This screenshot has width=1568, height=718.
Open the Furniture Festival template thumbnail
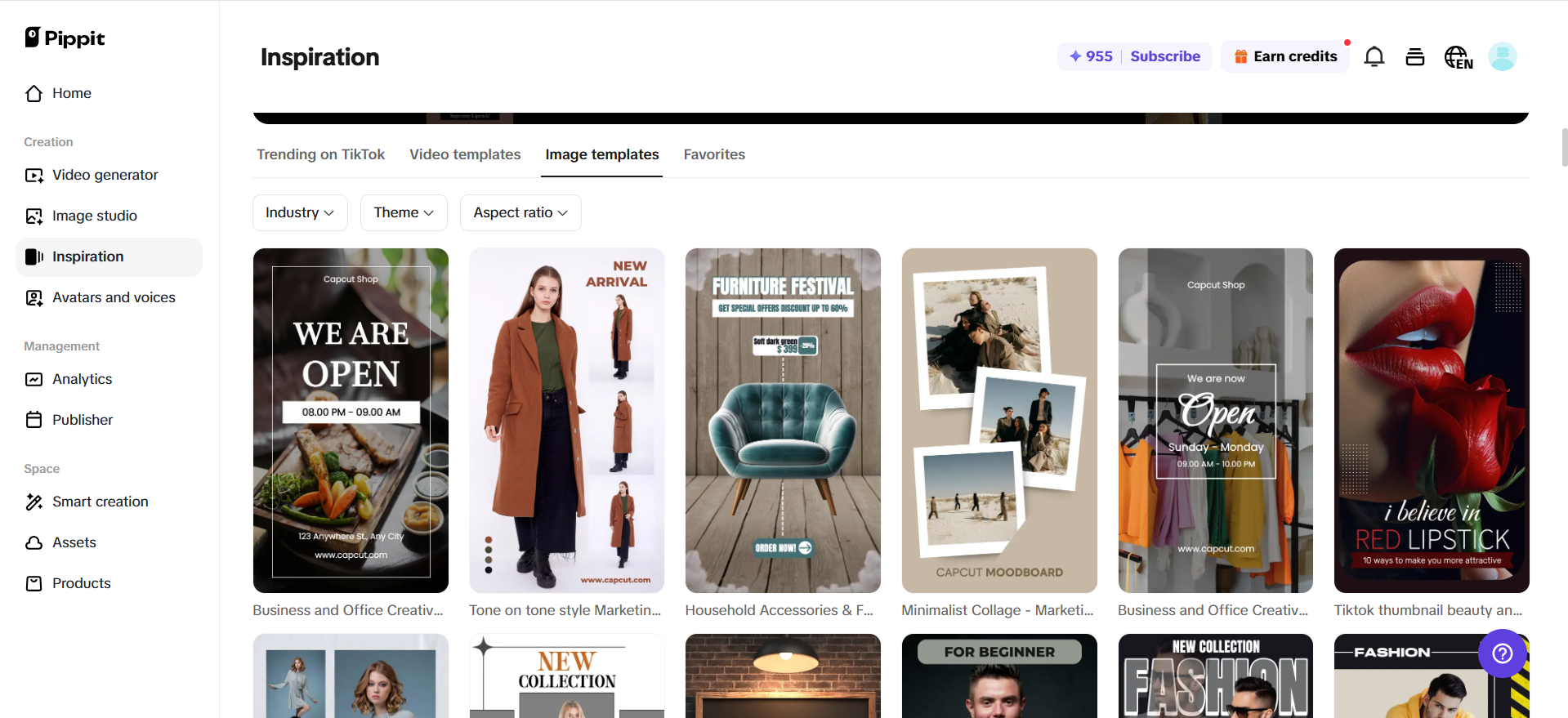pyautogui.click(x=783, y=420)
